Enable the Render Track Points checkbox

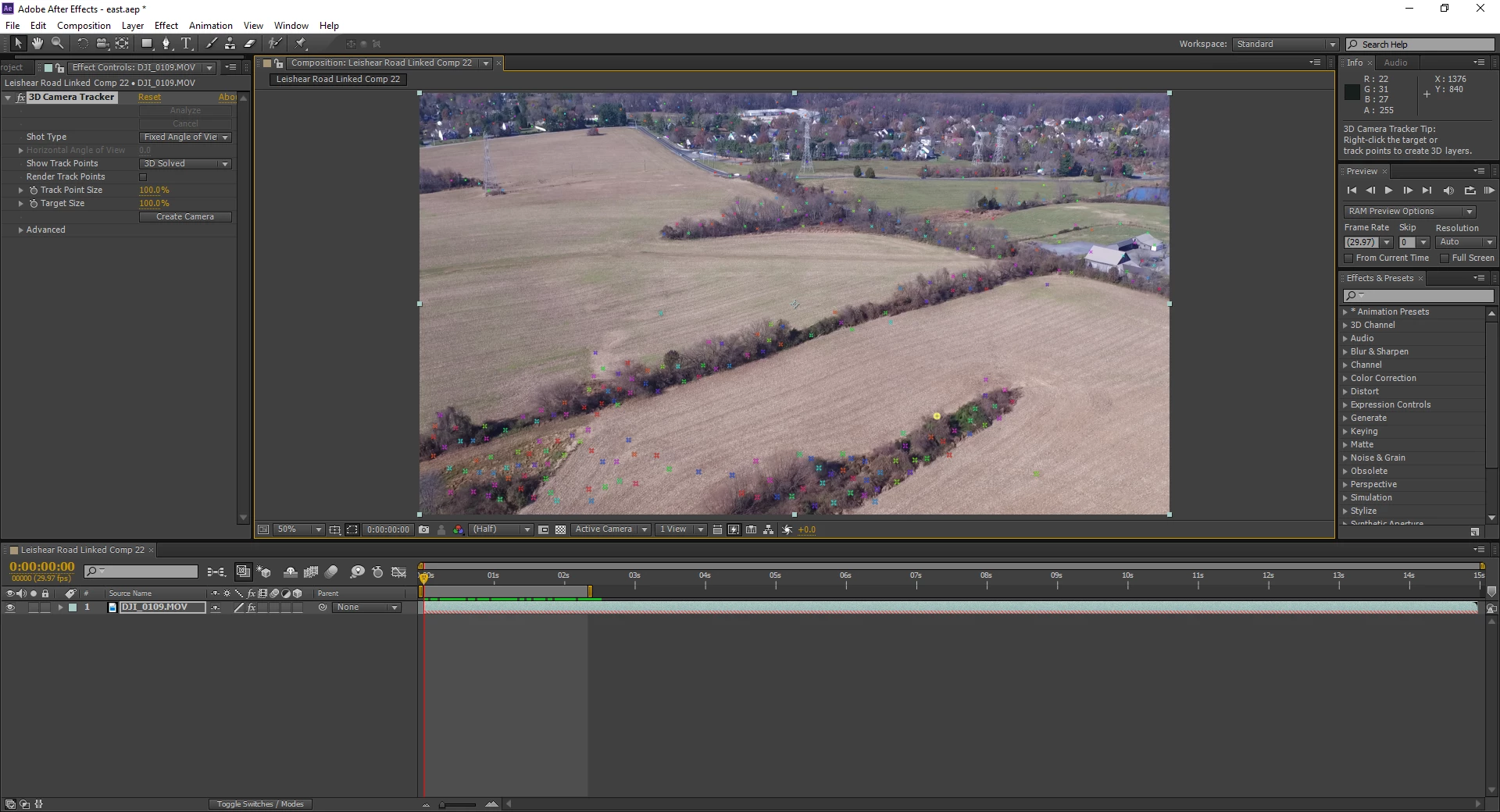pos(143,177)
